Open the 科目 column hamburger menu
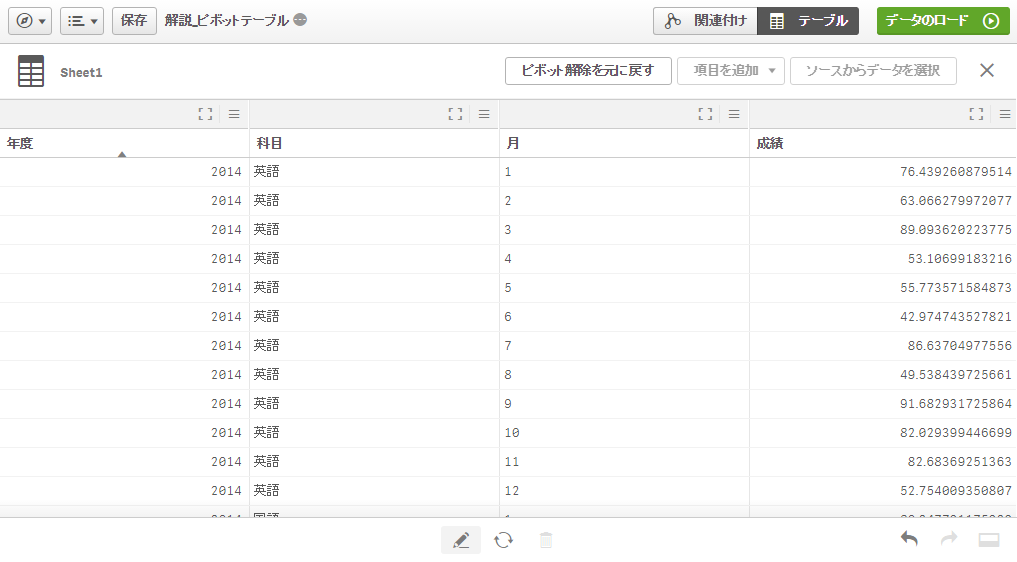The height and width of the screenshot is (562, 1017). [x=484, y=114]
